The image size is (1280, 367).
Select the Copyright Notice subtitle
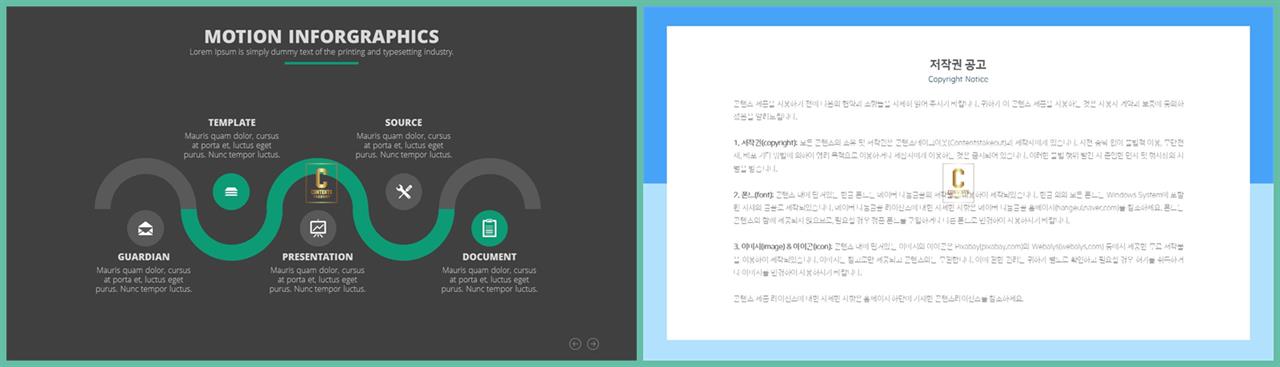click(x=958, y=79)
